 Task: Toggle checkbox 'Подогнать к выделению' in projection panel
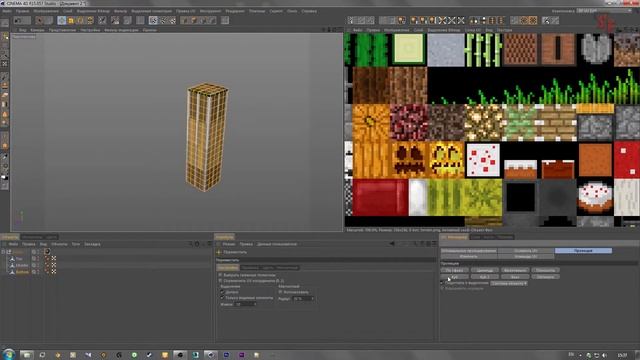coord(442,283)
